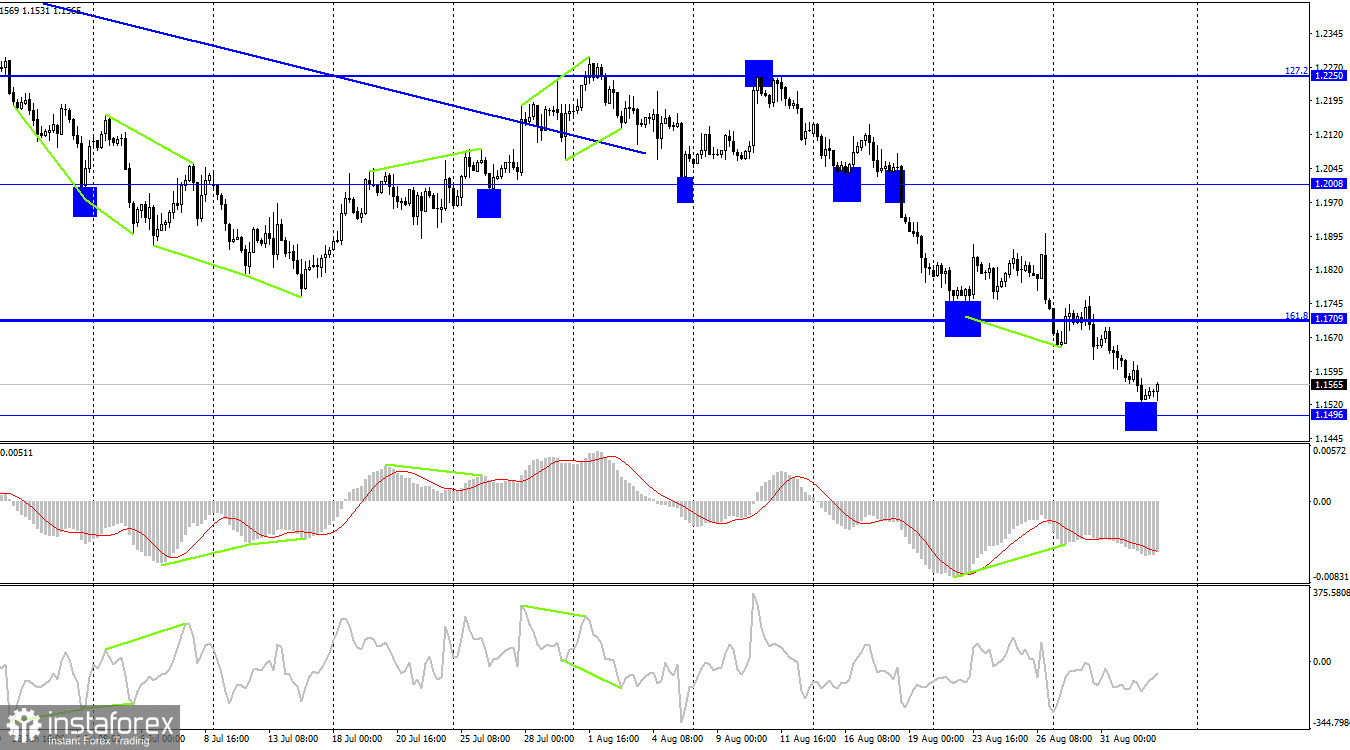Click the 1.1895 price axis value

[1330, 237]
